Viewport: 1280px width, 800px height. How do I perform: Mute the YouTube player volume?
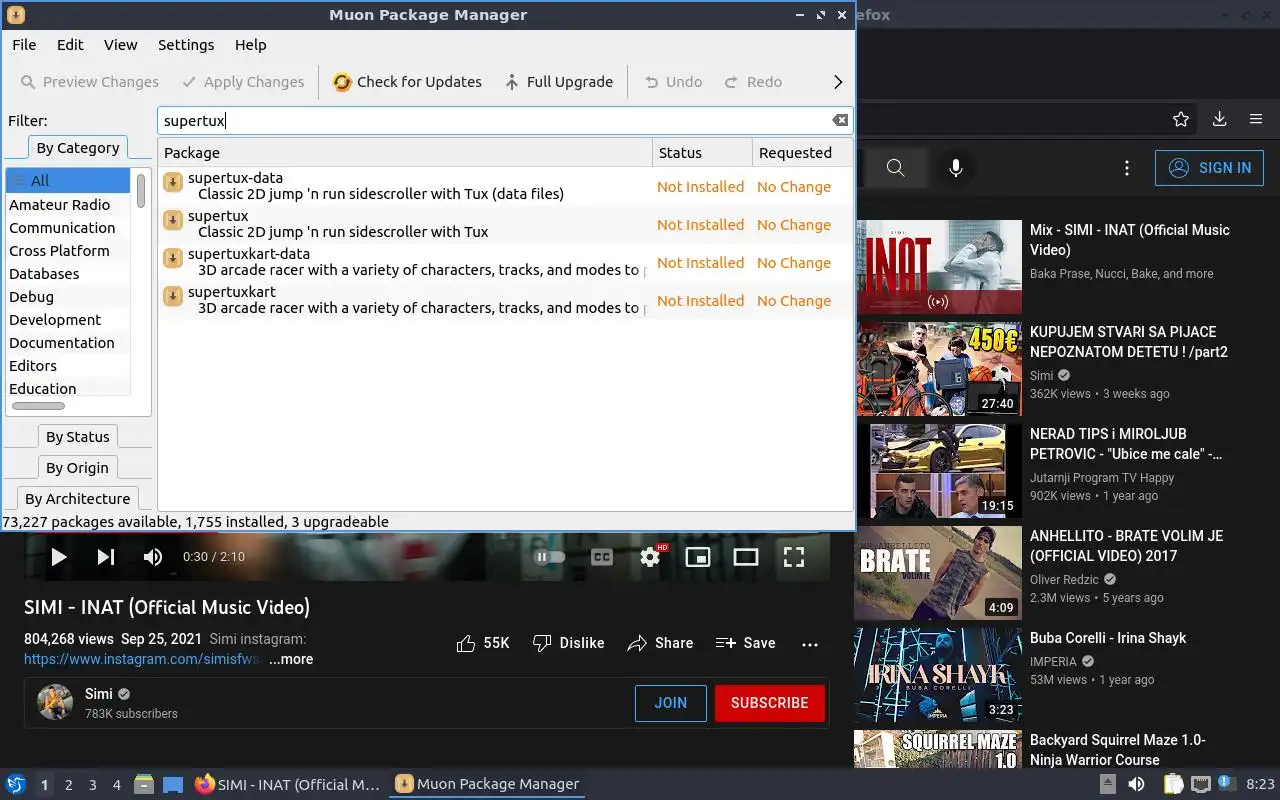(152, 557)
